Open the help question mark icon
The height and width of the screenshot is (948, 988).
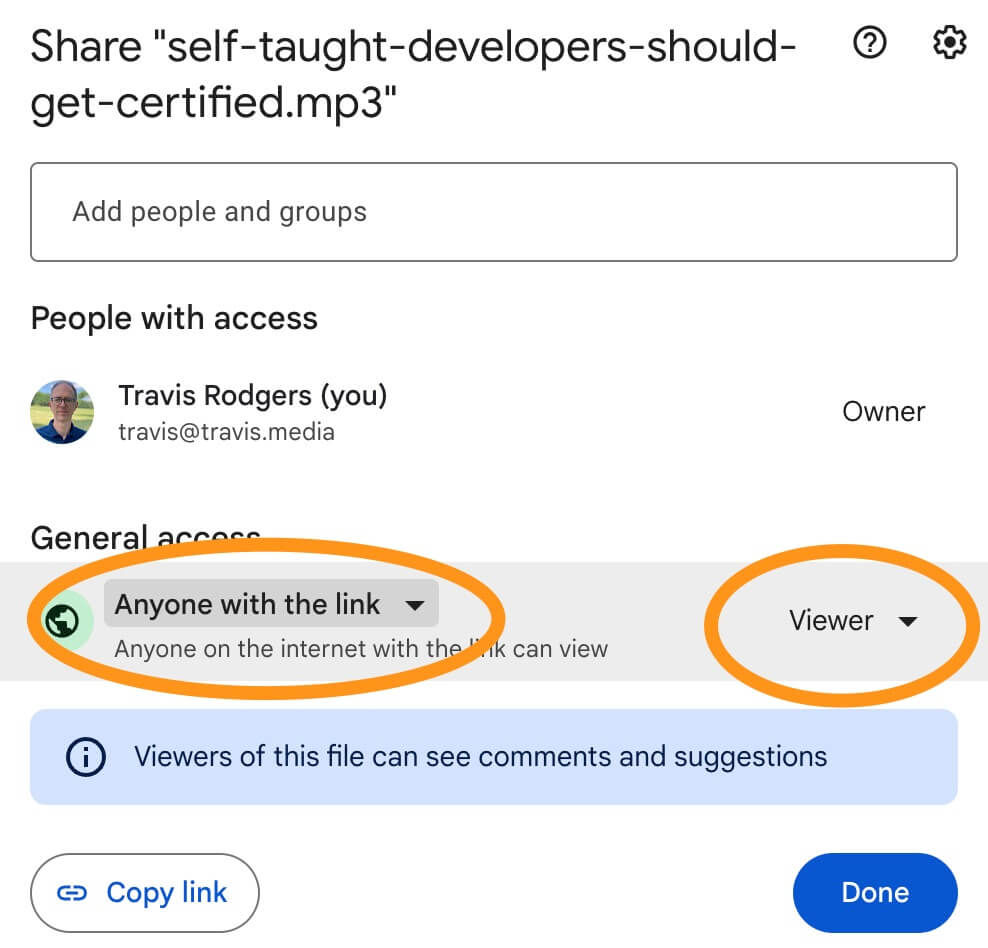(870, 43)
